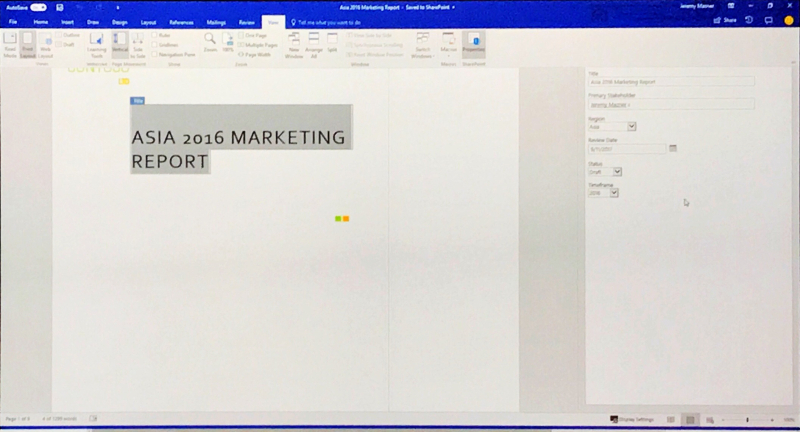Switch to Draft view
The width and height of the screenshot is (800, 432).
65,45
